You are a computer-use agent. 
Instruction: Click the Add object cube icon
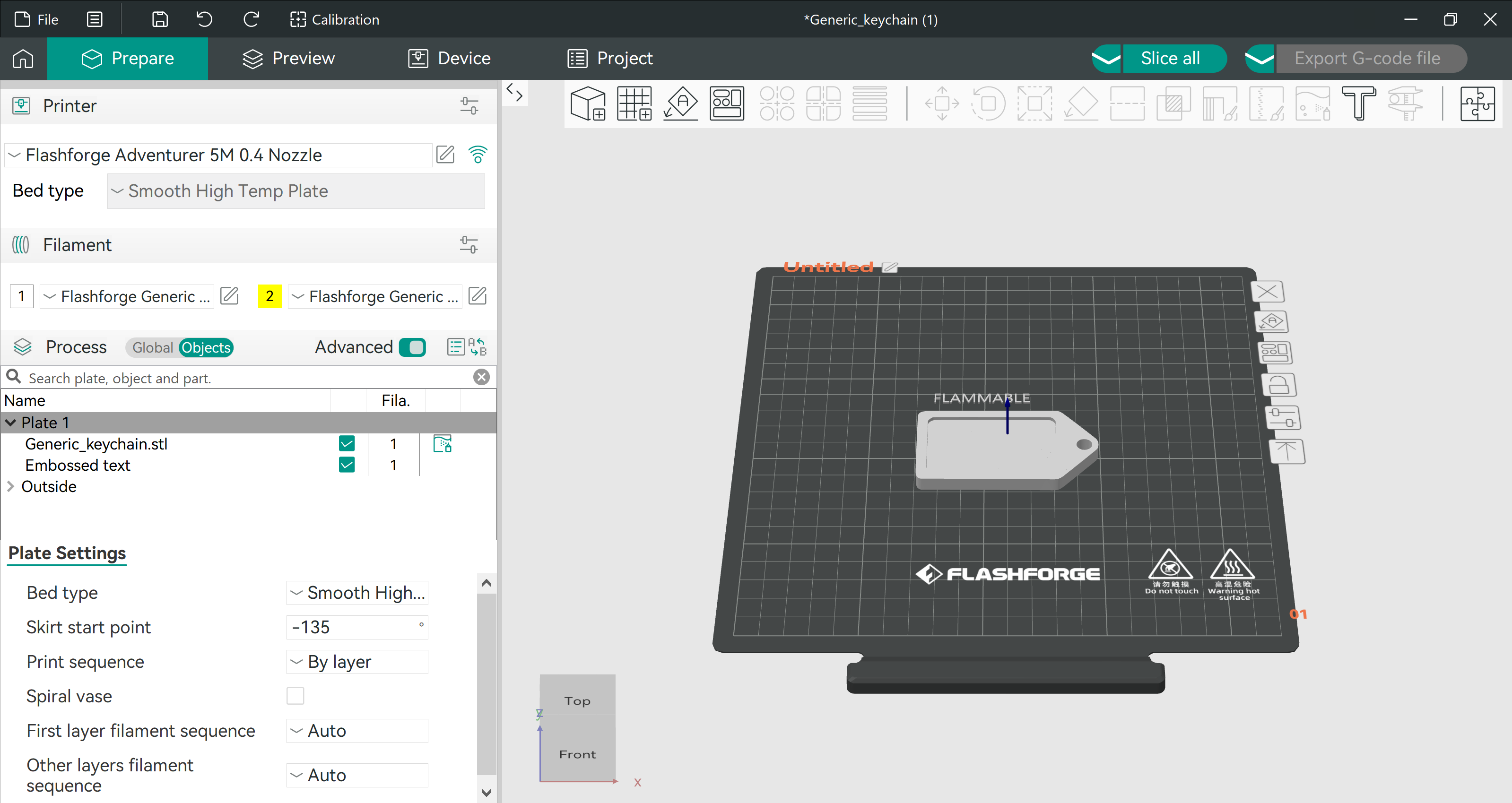[588, 103]
